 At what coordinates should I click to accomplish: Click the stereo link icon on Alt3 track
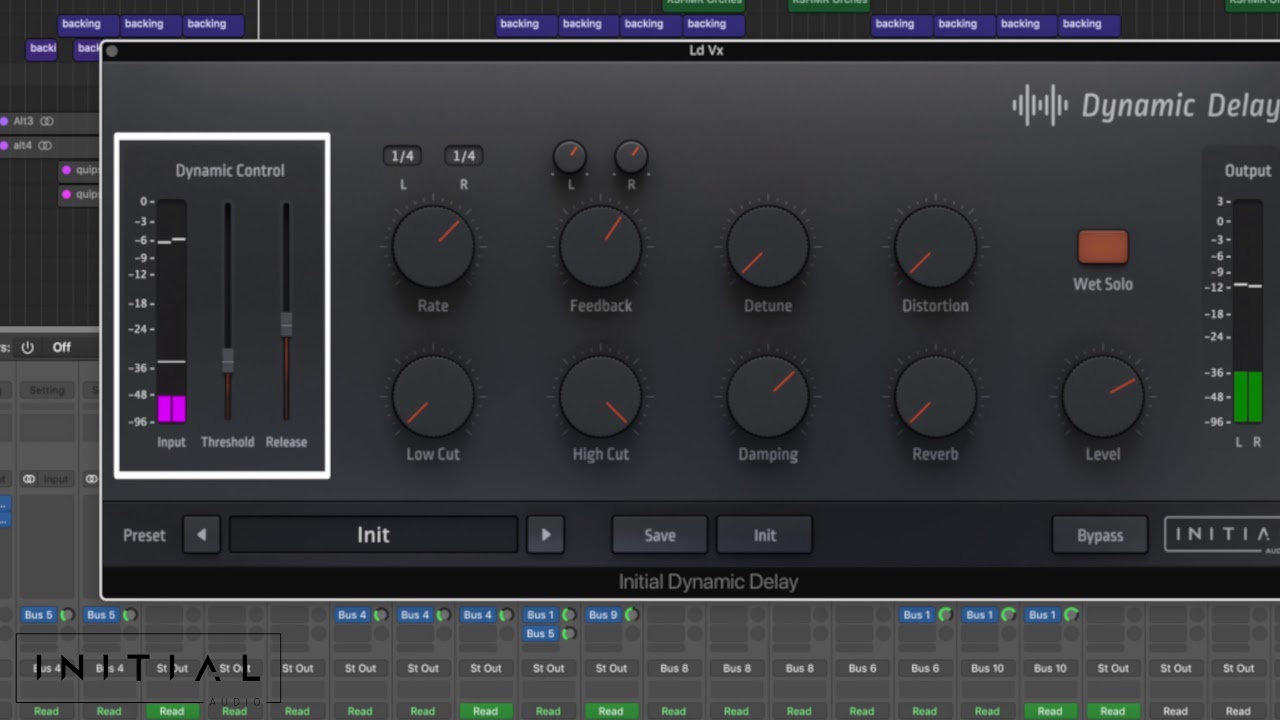click(x=47, y=121)
